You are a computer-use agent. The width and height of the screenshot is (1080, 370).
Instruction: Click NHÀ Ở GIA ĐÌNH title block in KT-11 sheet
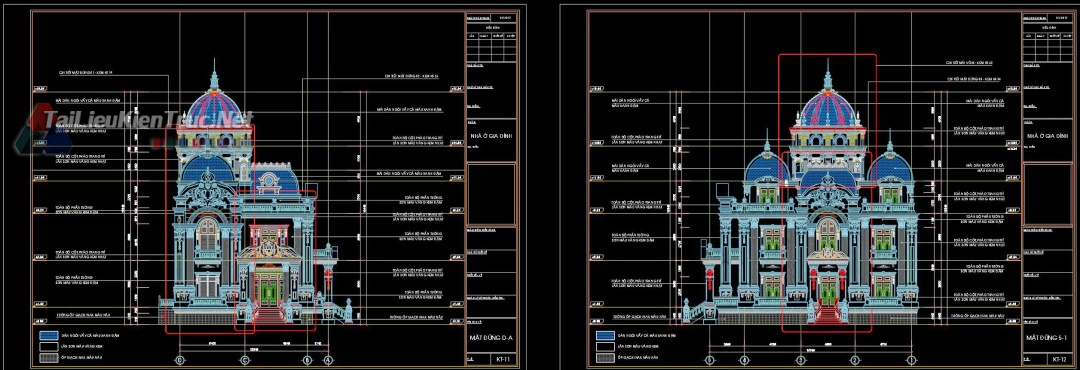coord(491,136)
